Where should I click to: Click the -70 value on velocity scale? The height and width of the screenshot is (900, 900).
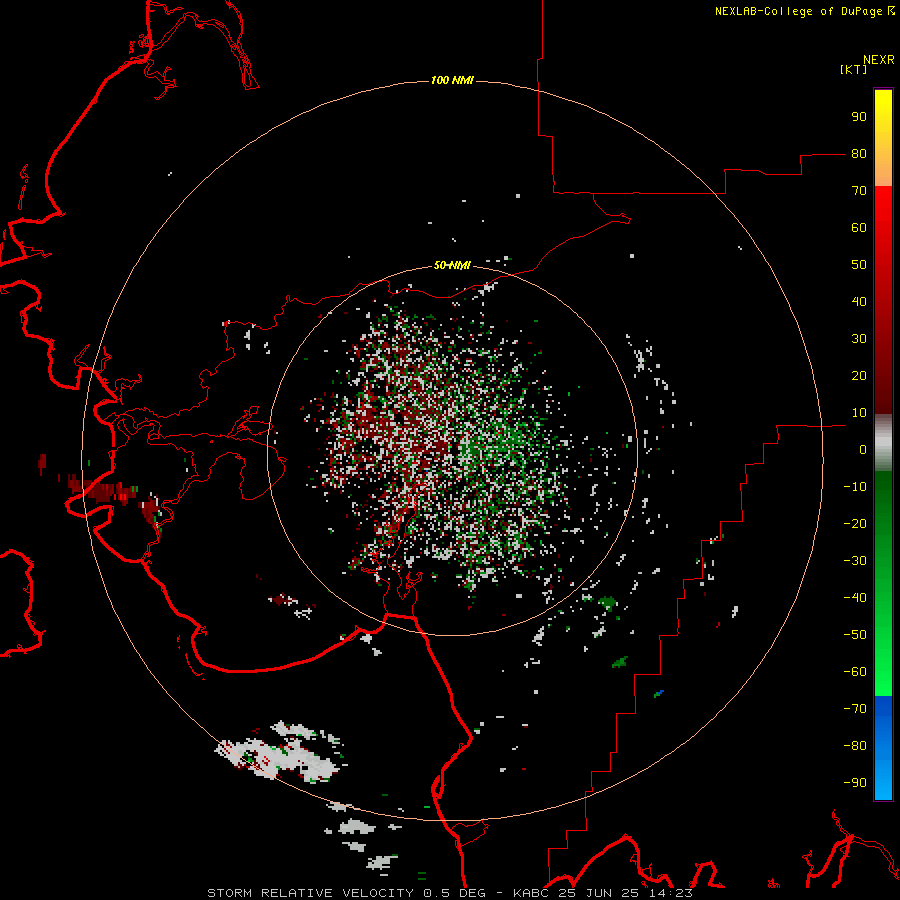[855, 709]
